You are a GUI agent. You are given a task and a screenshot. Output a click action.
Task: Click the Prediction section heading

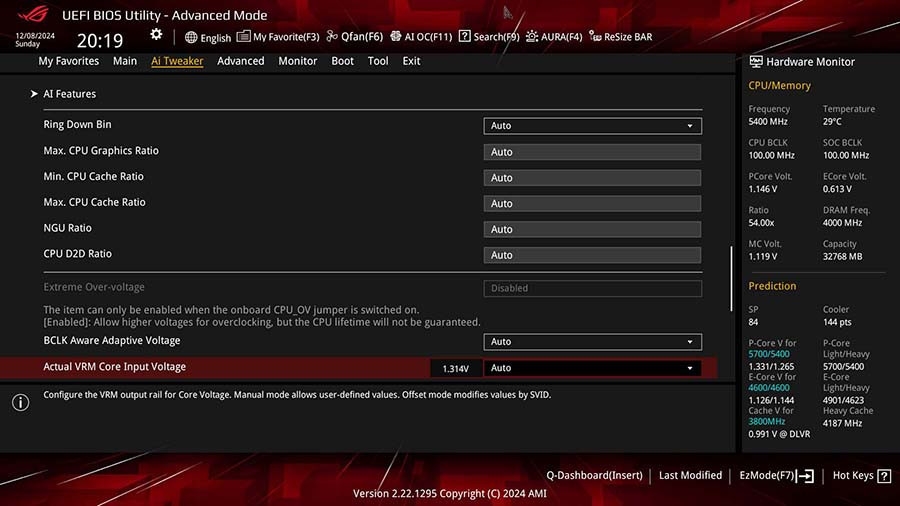[772, 286]
